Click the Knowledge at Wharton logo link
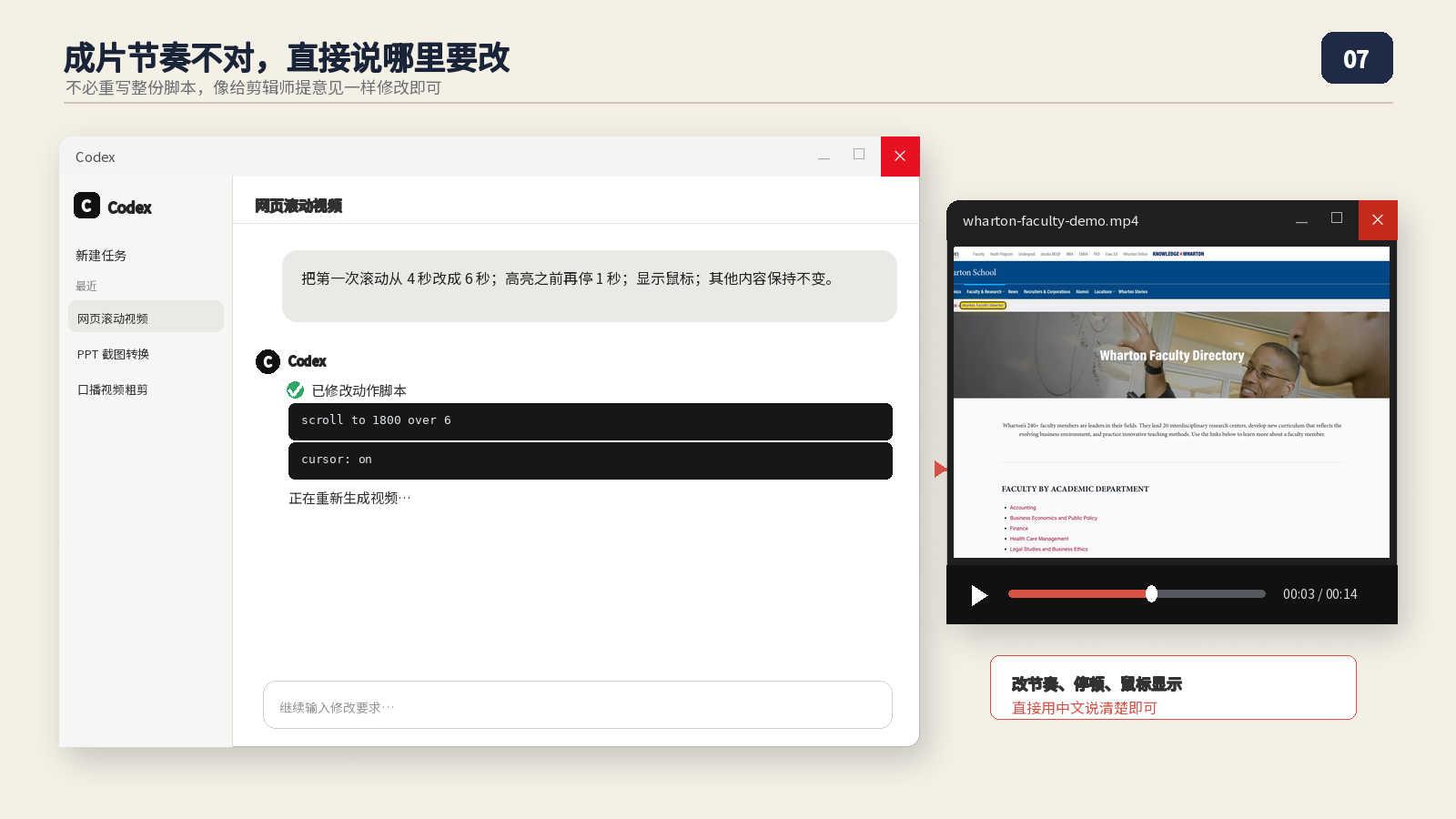Viewport: 1456px width, 819px height. [x=1178, y=254]
